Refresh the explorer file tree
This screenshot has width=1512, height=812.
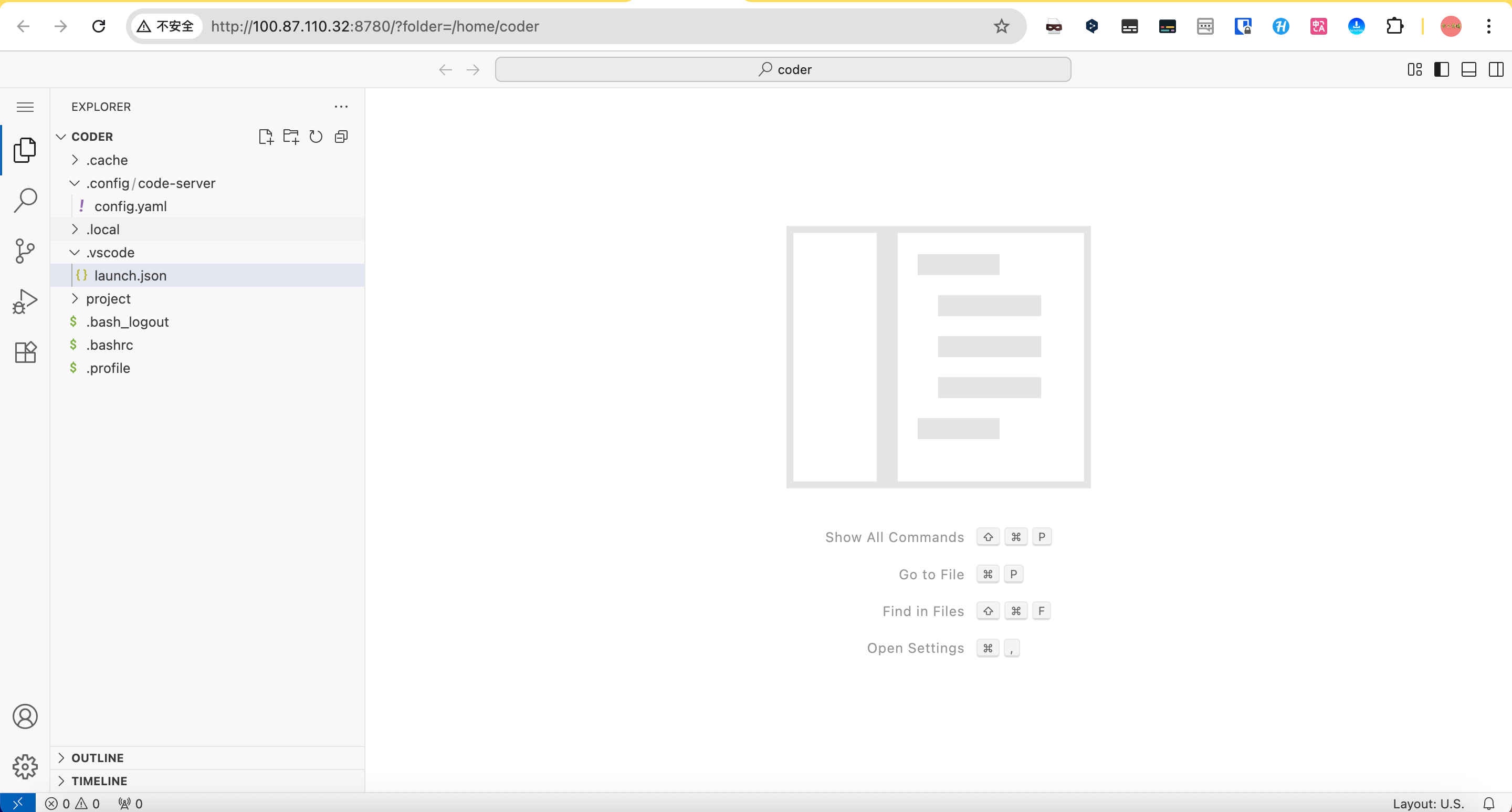[316, 137]
